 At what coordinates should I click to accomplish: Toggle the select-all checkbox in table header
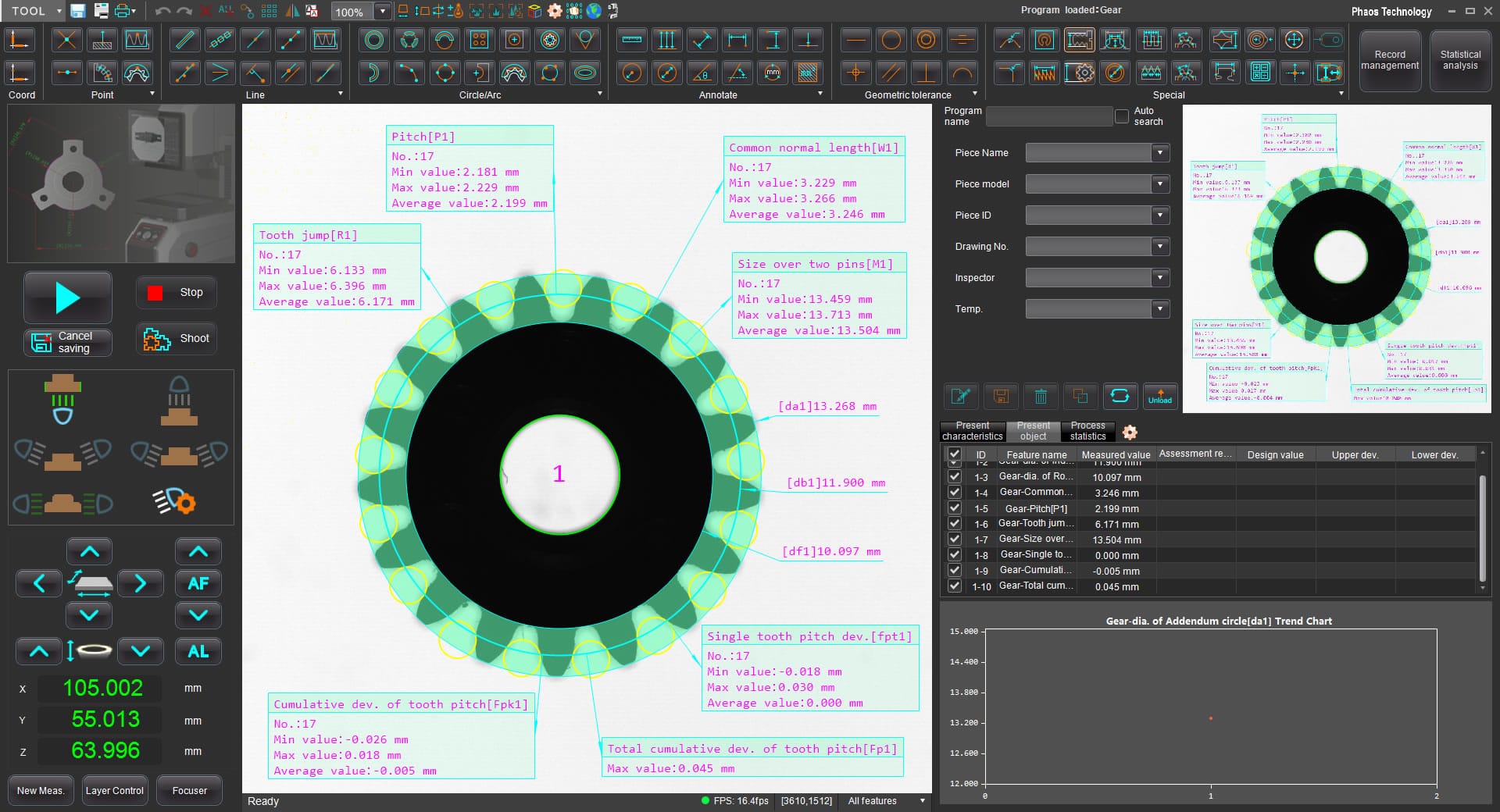point(954,454)
